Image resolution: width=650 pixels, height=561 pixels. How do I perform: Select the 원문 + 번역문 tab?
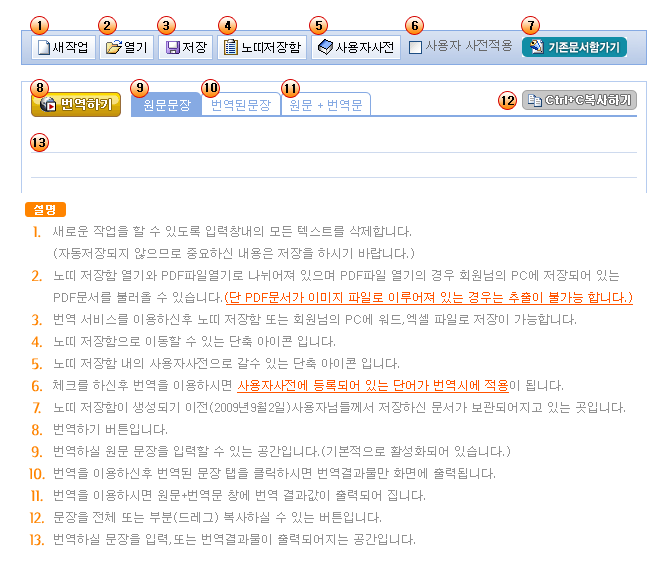click(x=326, y=104)
